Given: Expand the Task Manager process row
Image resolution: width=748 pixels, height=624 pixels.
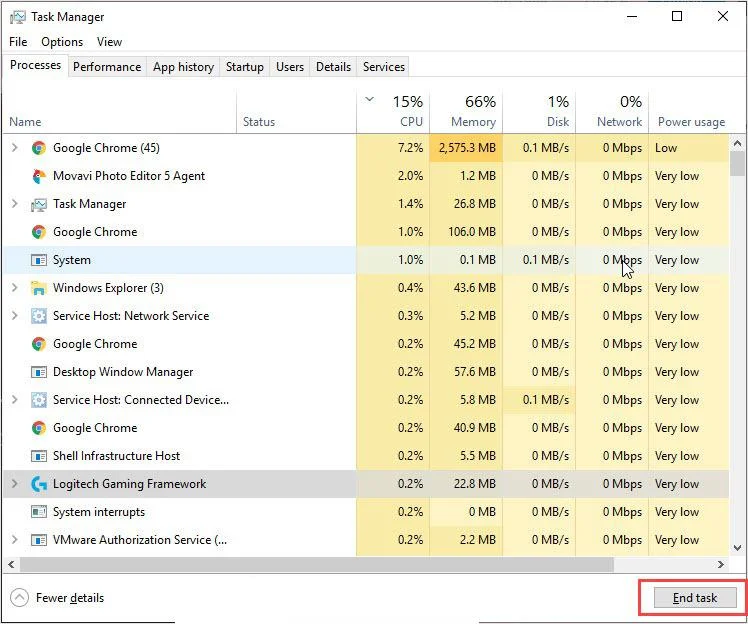Looking at the screenshot, I should point(15,204).
